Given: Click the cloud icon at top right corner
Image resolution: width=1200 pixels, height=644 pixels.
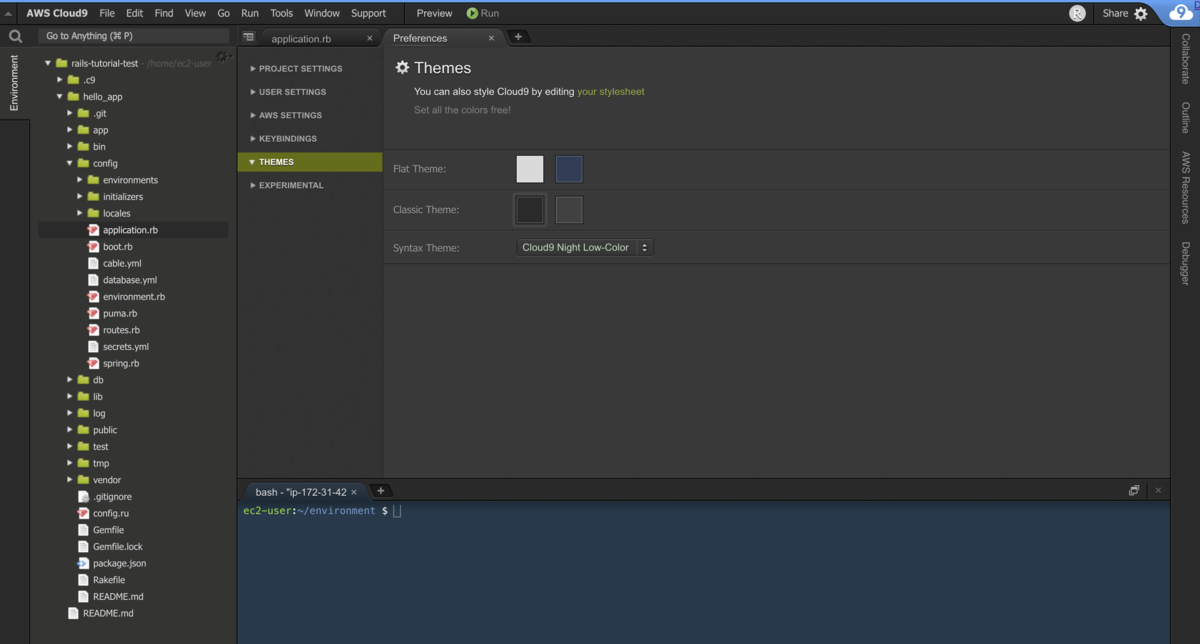Looking at the screenshot, I should (1181, 13).
